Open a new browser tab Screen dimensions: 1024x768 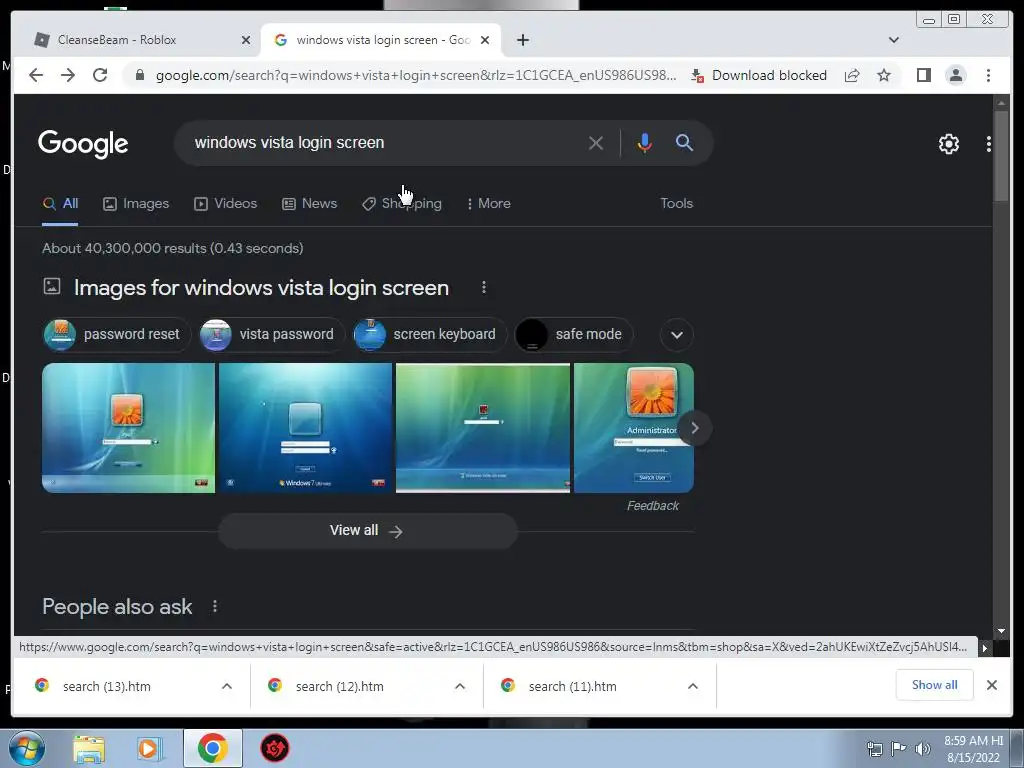tap(522, 40)
